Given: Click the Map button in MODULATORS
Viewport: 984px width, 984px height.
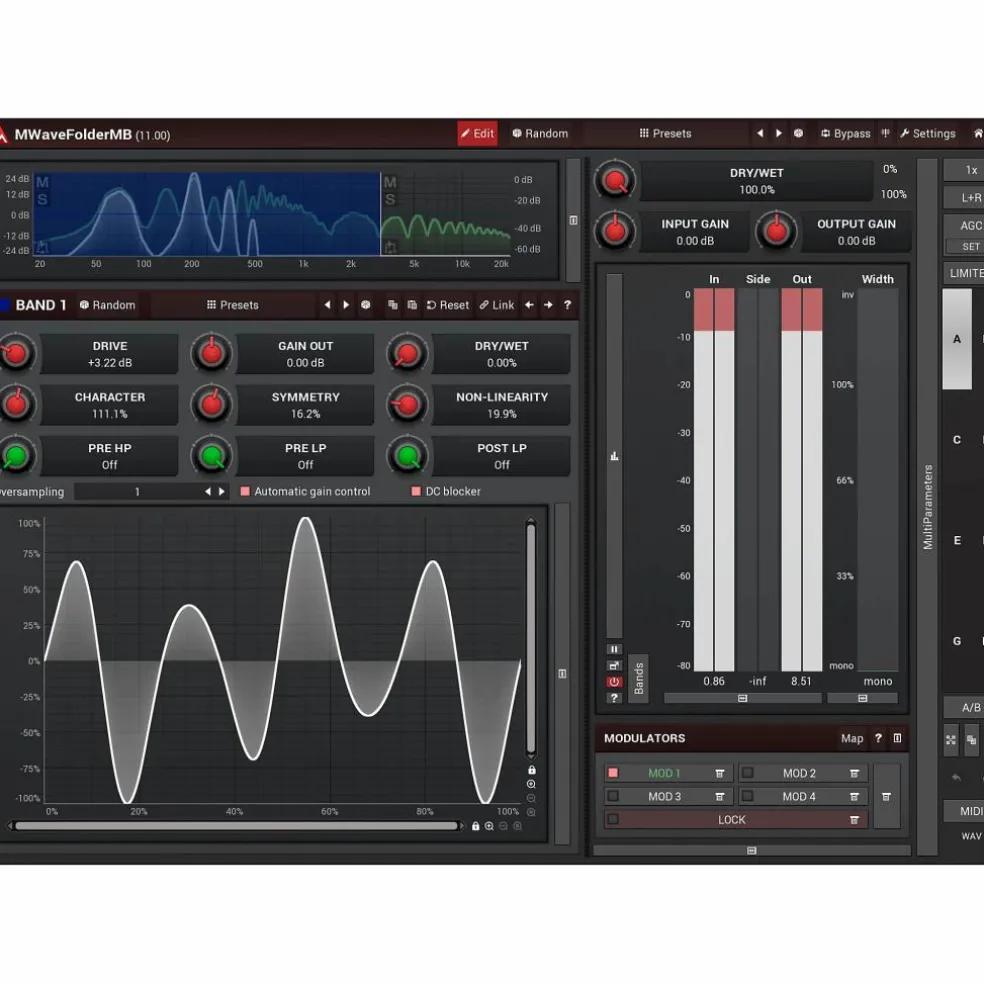Looking at the screenshot, I should pos(852,739).
